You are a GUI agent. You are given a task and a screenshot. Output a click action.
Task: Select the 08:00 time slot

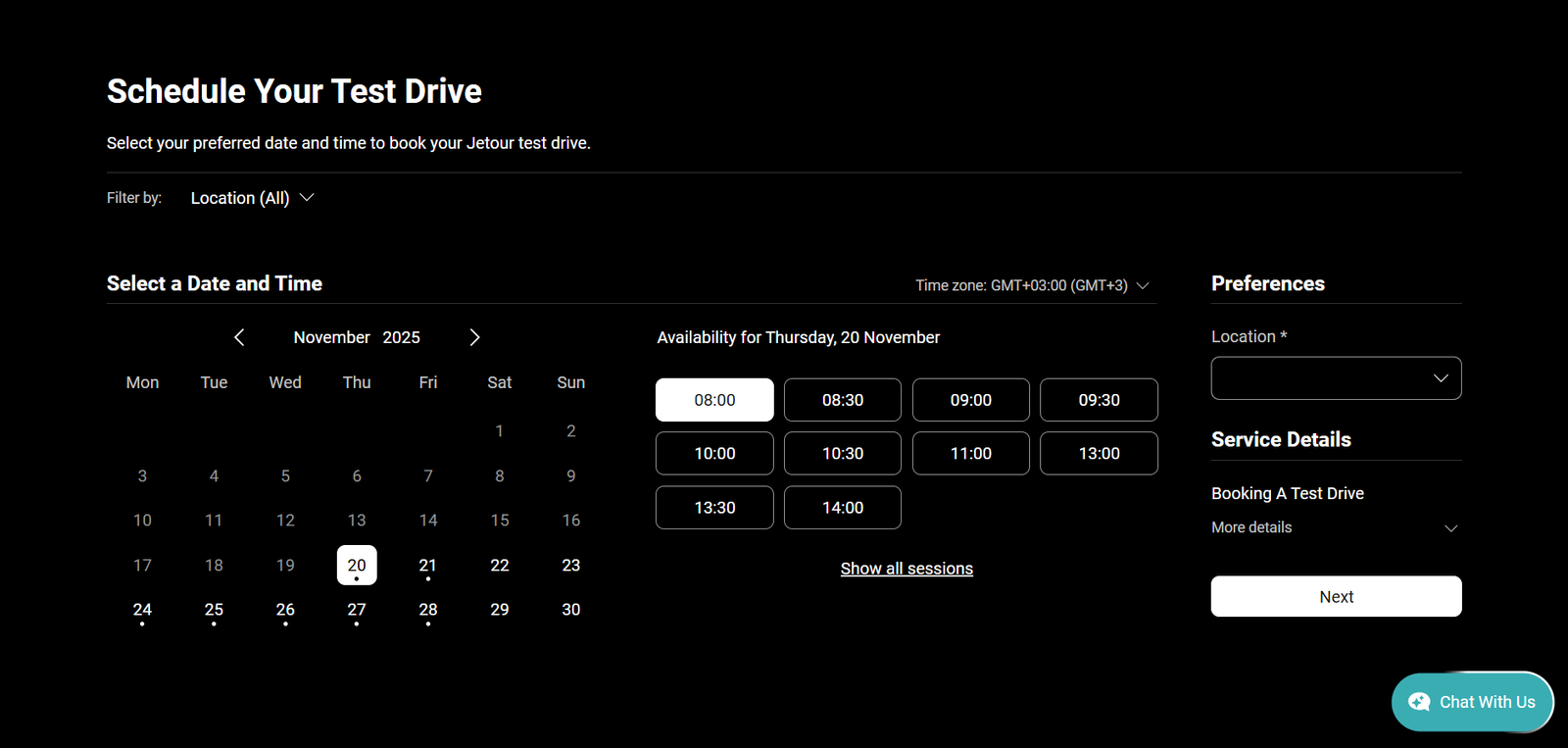[714, 400]
